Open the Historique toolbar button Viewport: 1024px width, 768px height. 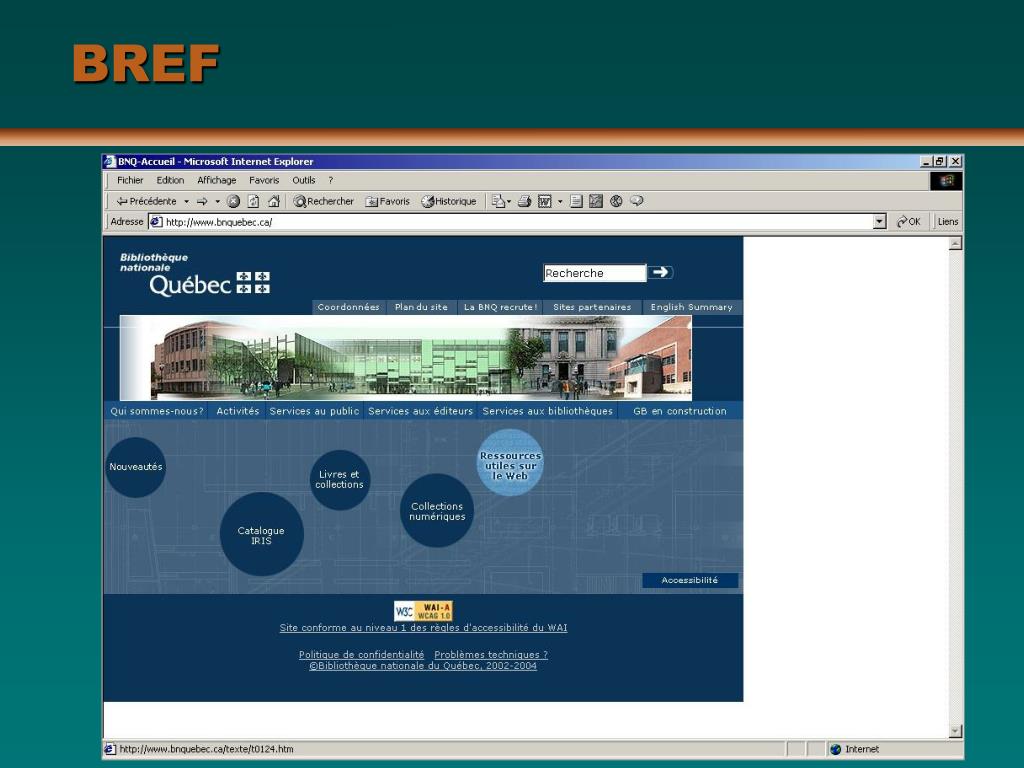pyautogui.click(x=449, y=201)
